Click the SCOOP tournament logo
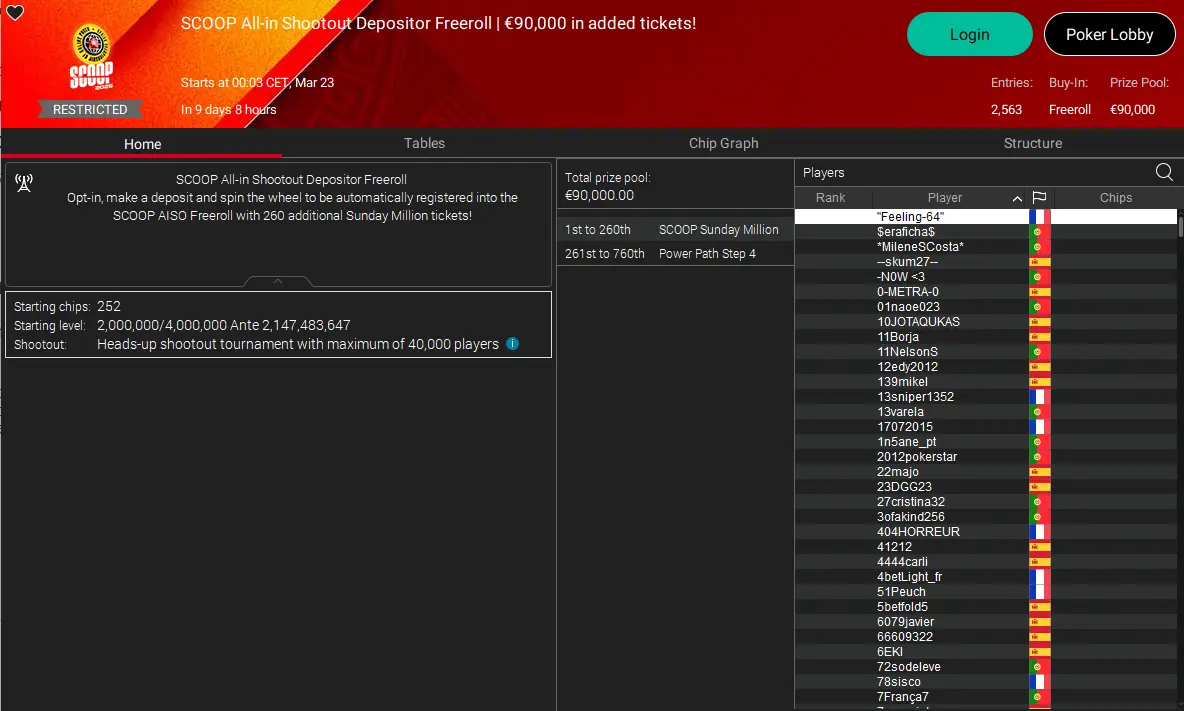The image size is (1184, 711). [91, 57]
